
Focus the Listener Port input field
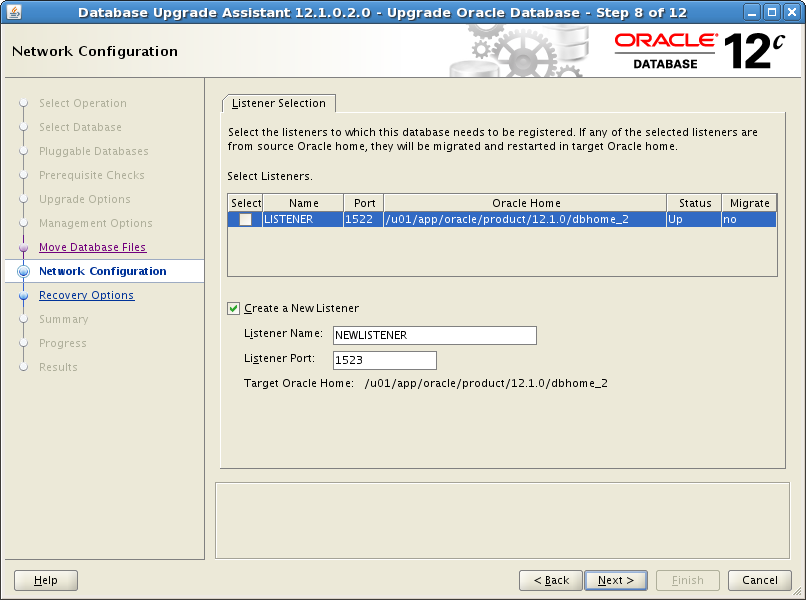[385, 360]
